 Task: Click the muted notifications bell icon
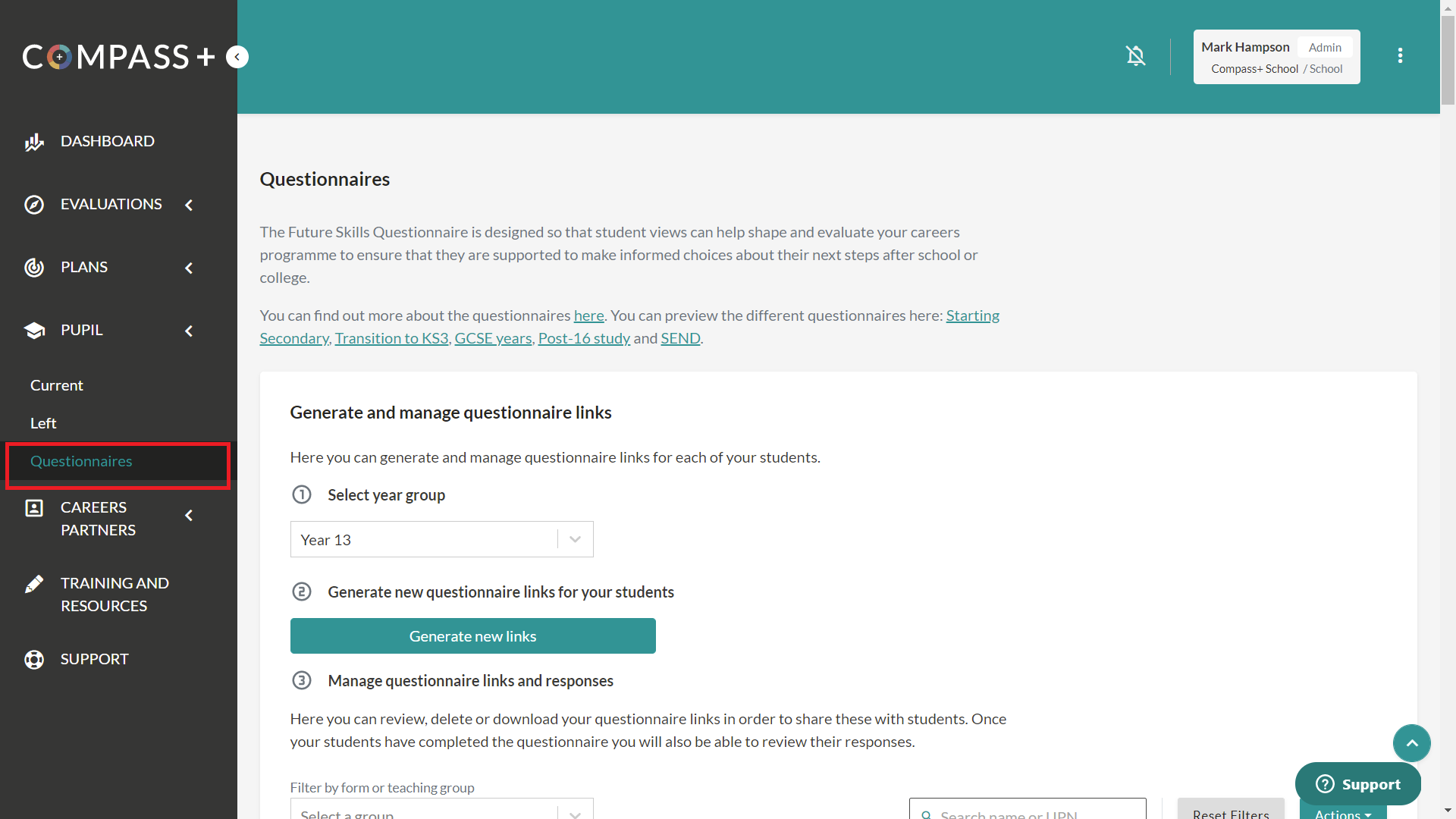point(1135,56)
